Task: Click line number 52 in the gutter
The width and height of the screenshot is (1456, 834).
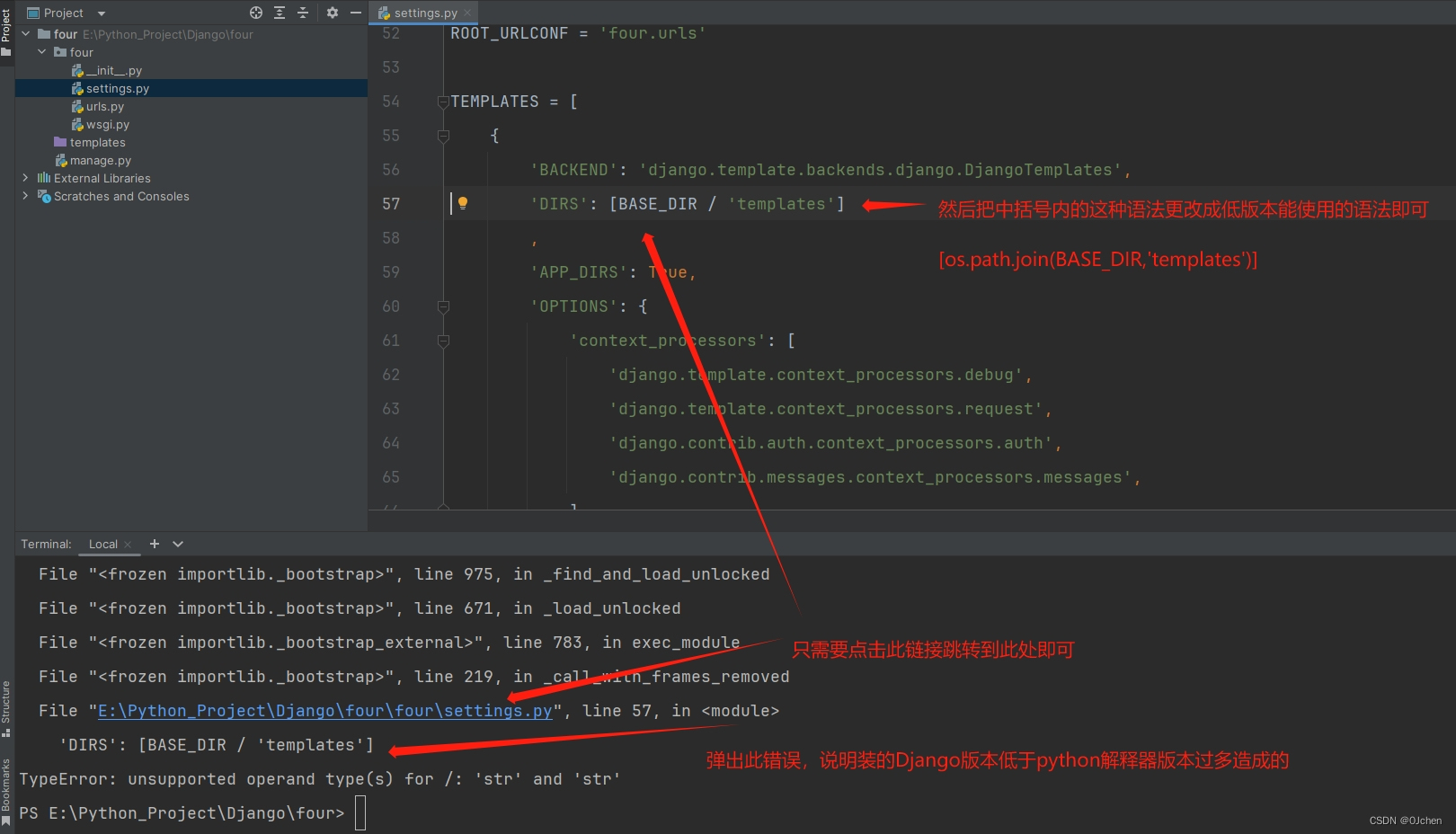Action: (391, 33)
